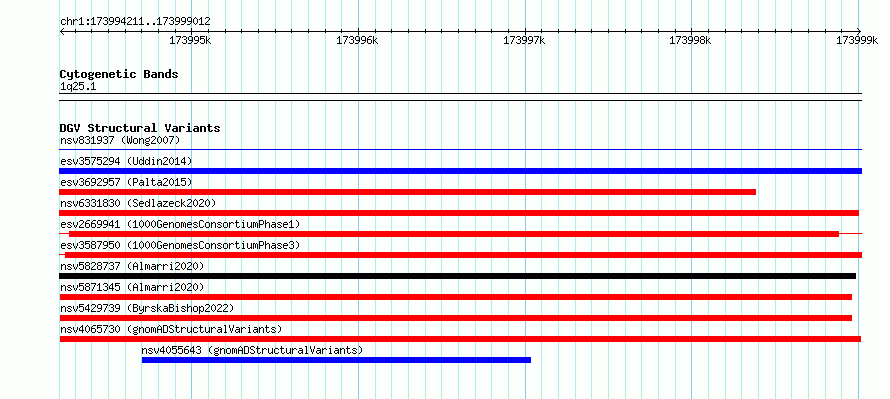Click the short blue nsv4055643 bar

336,360
